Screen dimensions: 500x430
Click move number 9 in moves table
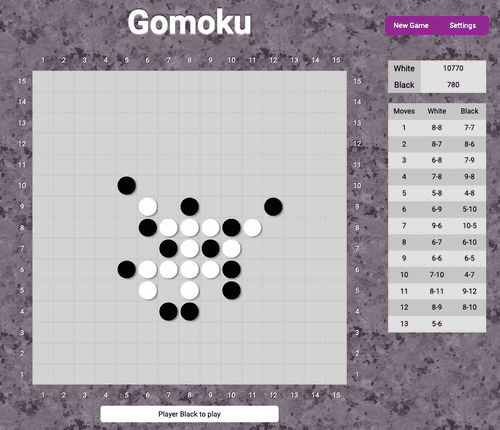click(x=404, y=258)
